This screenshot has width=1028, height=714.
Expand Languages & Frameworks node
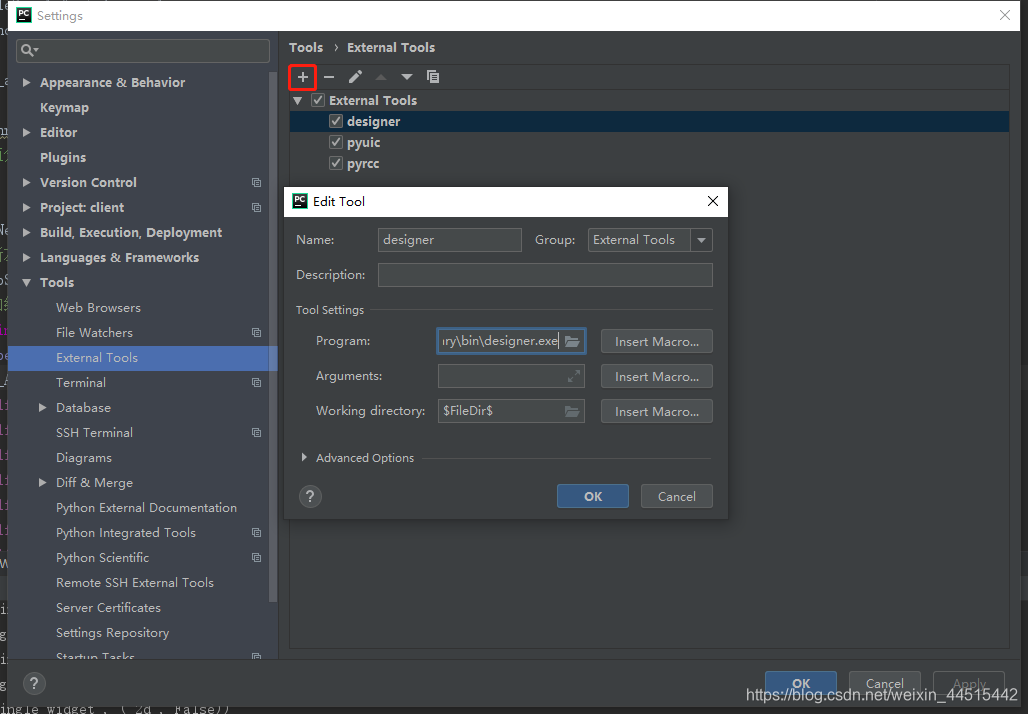[x=26, y=258]
